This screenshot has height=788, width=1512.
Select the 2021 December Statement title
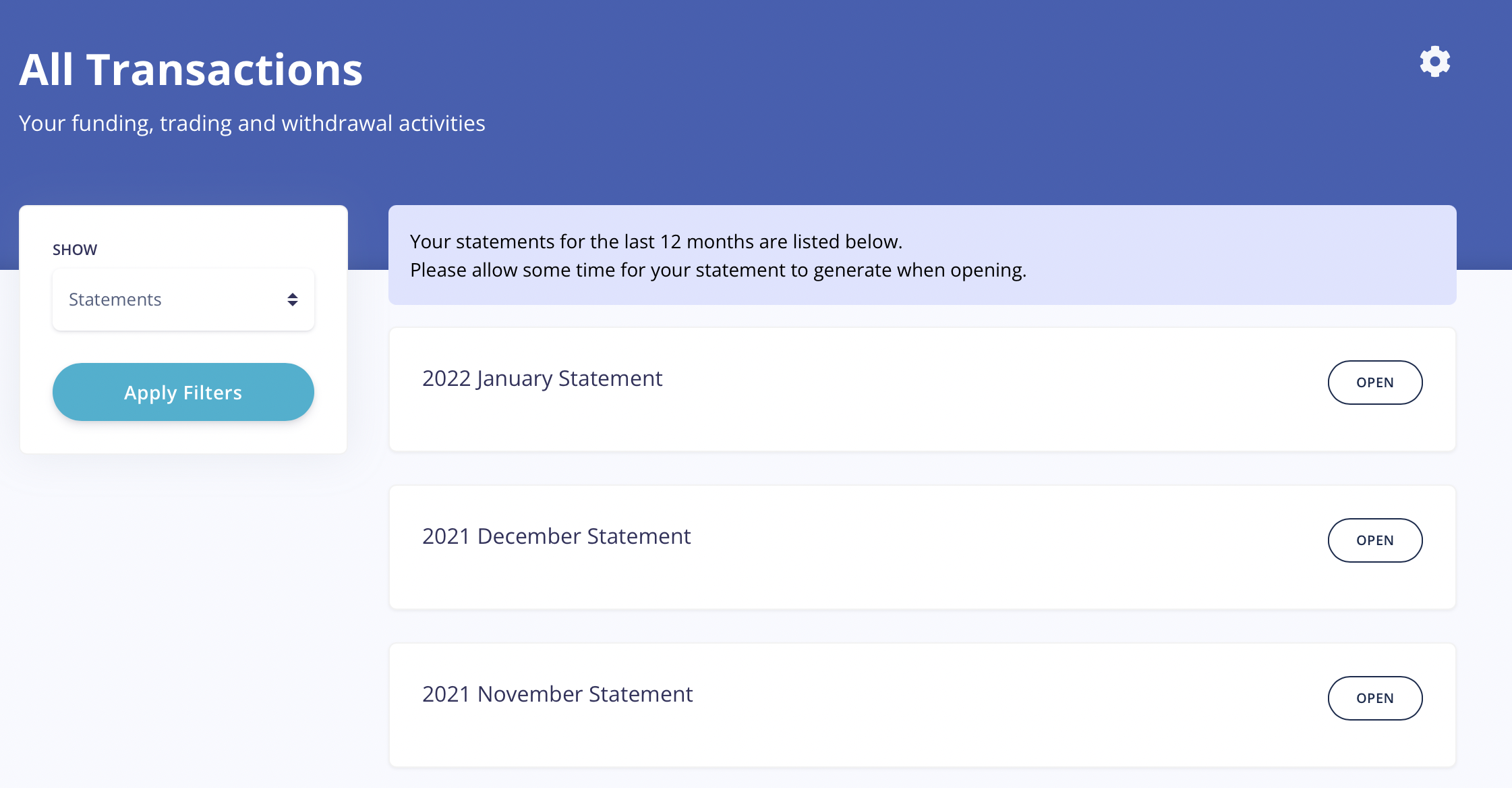click(x=556, y=536)
